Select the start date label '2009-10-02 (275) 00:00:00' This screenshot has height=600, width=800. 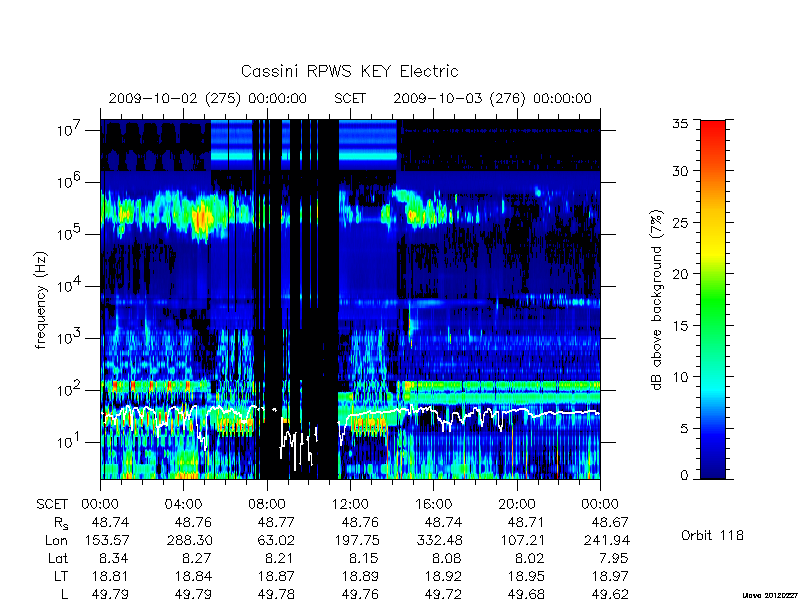pyautogui.click(x=207, y=98)
